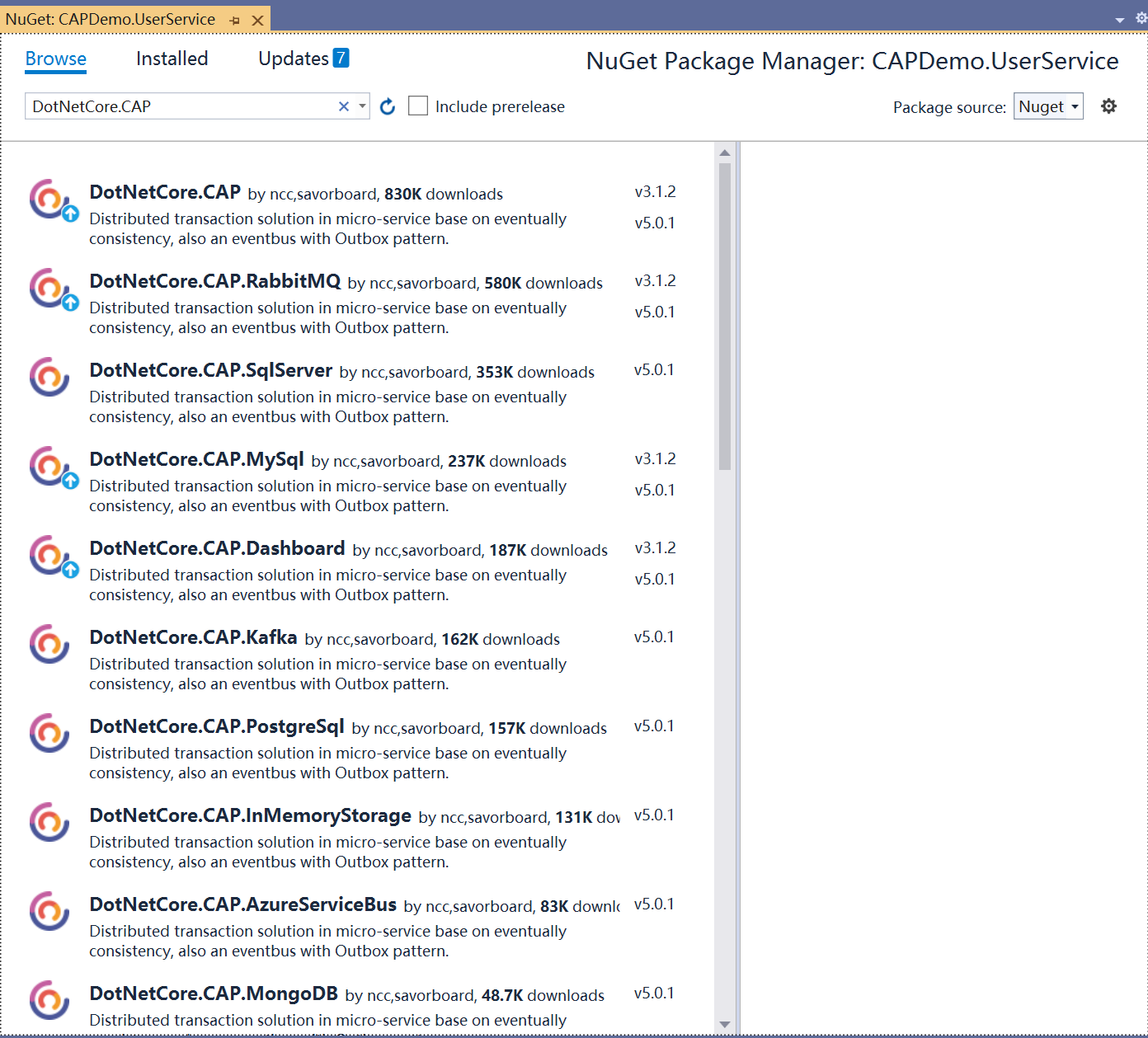Click the DotNetCore.CAP.Dashboard package logo

tap(49, 555)
